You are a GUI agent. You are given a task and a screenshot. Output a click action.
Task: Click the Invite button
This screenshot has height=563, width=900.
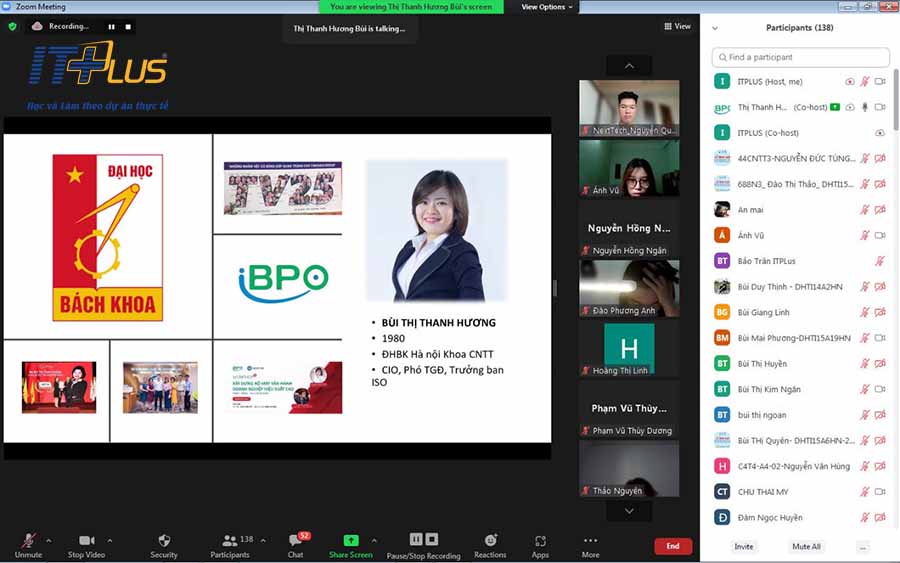click(744, 547)
